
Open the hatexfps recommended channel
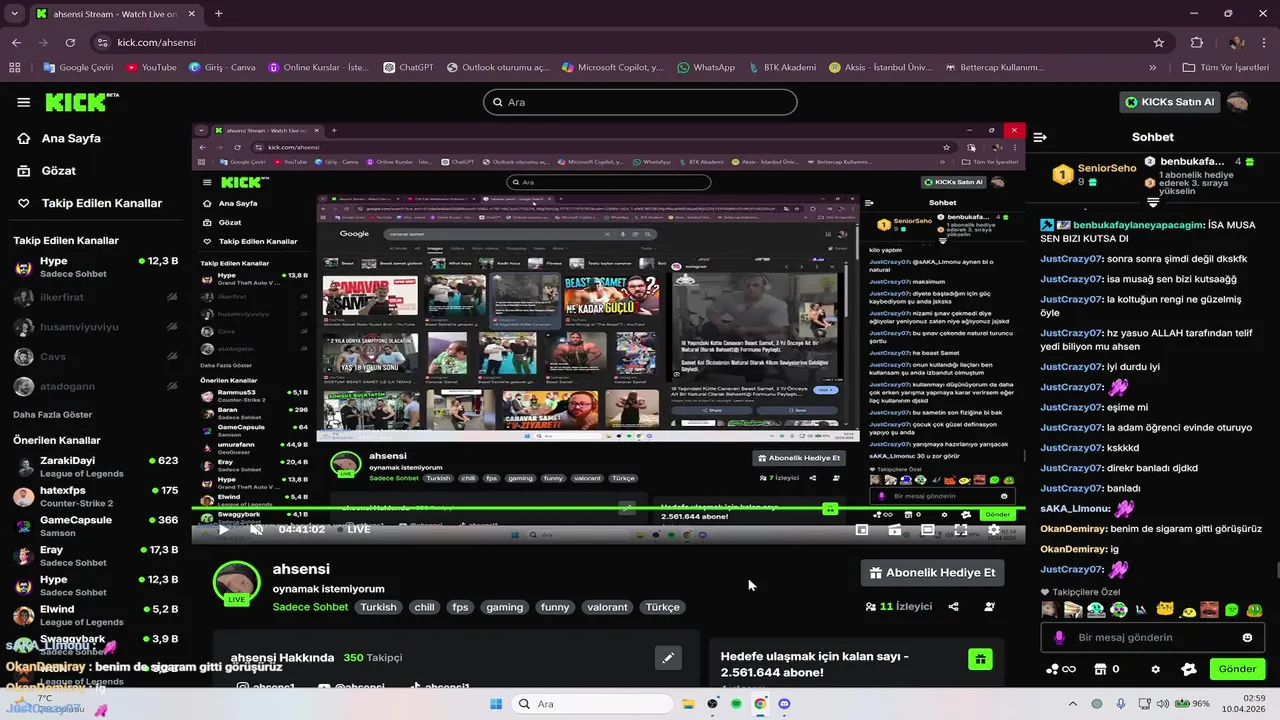pyautogui.click(x=96, y=496)
